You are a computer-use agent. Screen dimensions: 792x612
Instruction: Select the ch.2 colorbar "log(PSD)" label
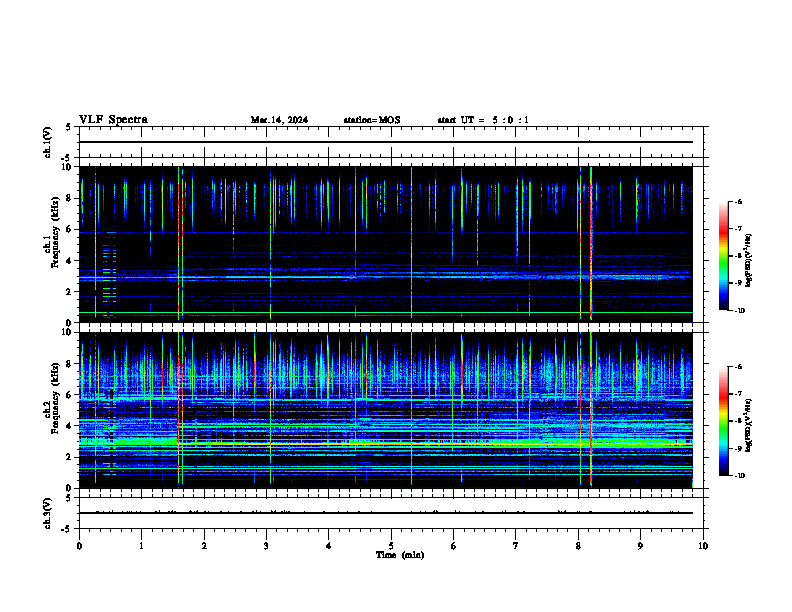(748, 425)
